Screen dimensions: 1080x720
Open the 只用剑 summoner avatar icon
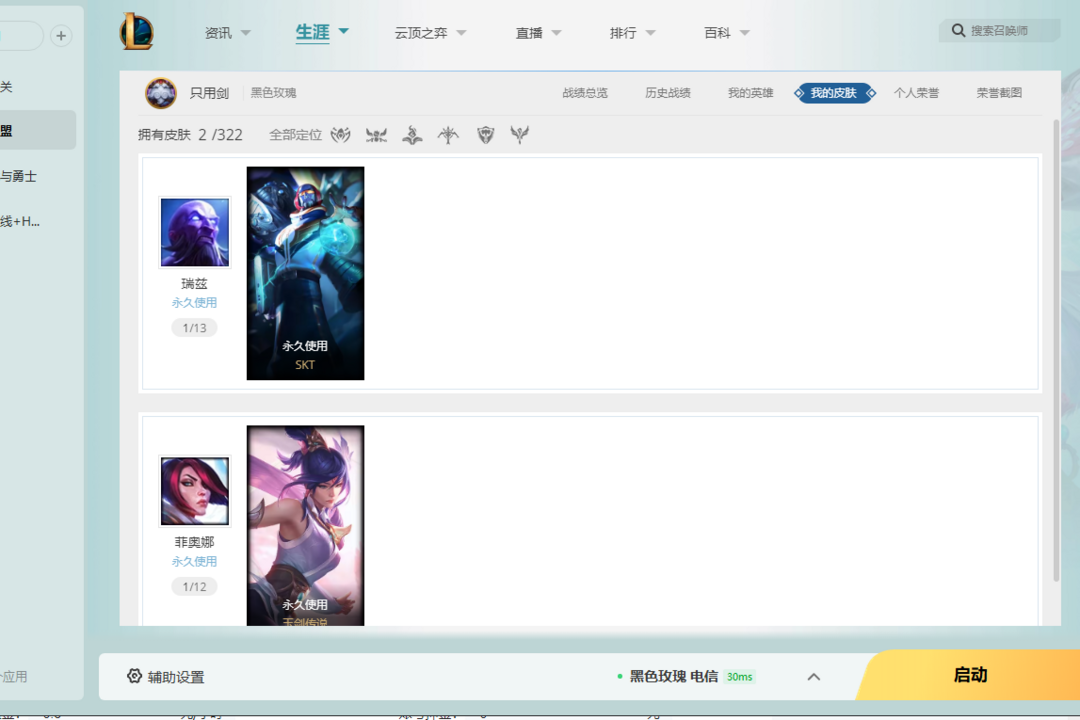coord(160,93)
